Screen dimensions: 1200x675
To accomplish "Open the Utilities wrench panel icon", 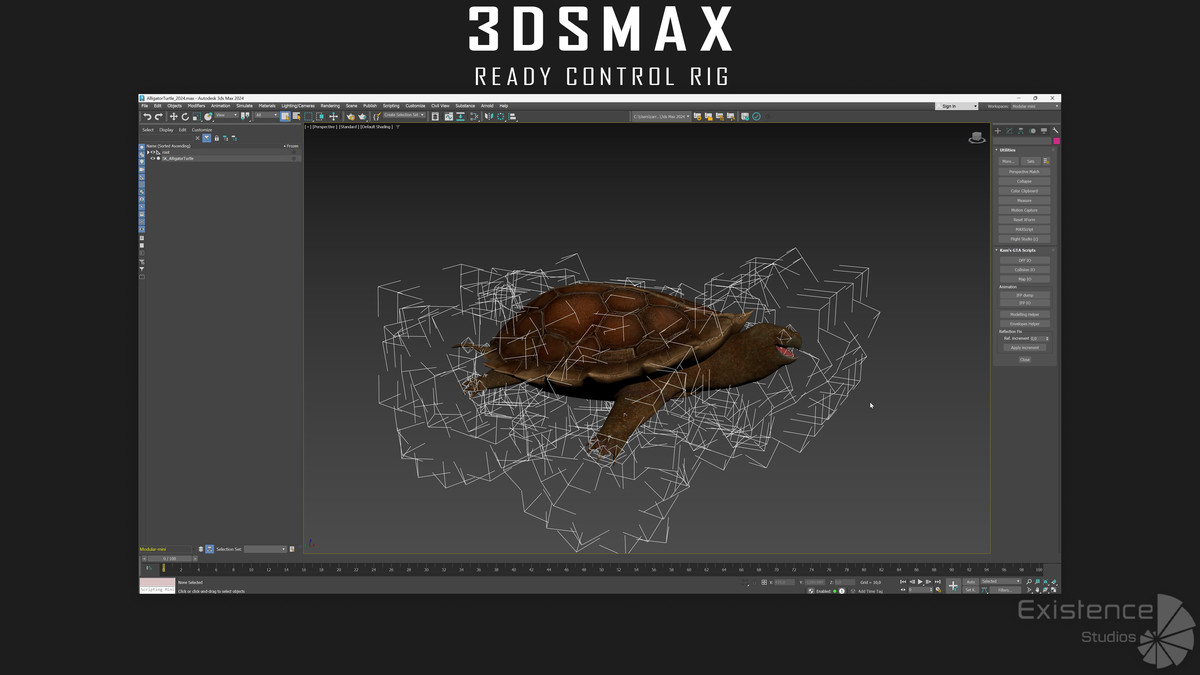I will click(1055, 131).
